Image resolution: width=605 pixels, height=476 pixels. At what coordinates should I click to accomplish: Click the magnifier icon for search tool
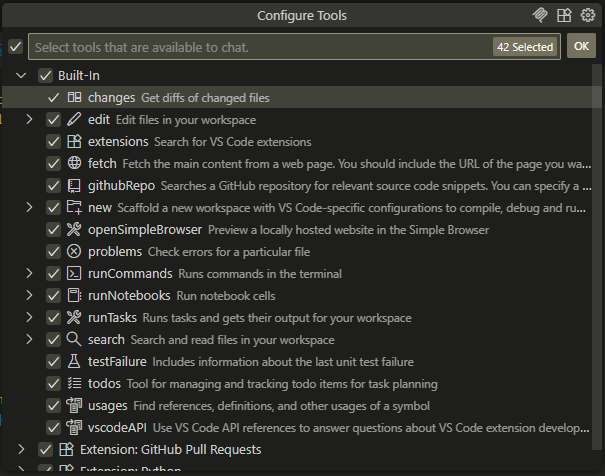coord(74,340)
